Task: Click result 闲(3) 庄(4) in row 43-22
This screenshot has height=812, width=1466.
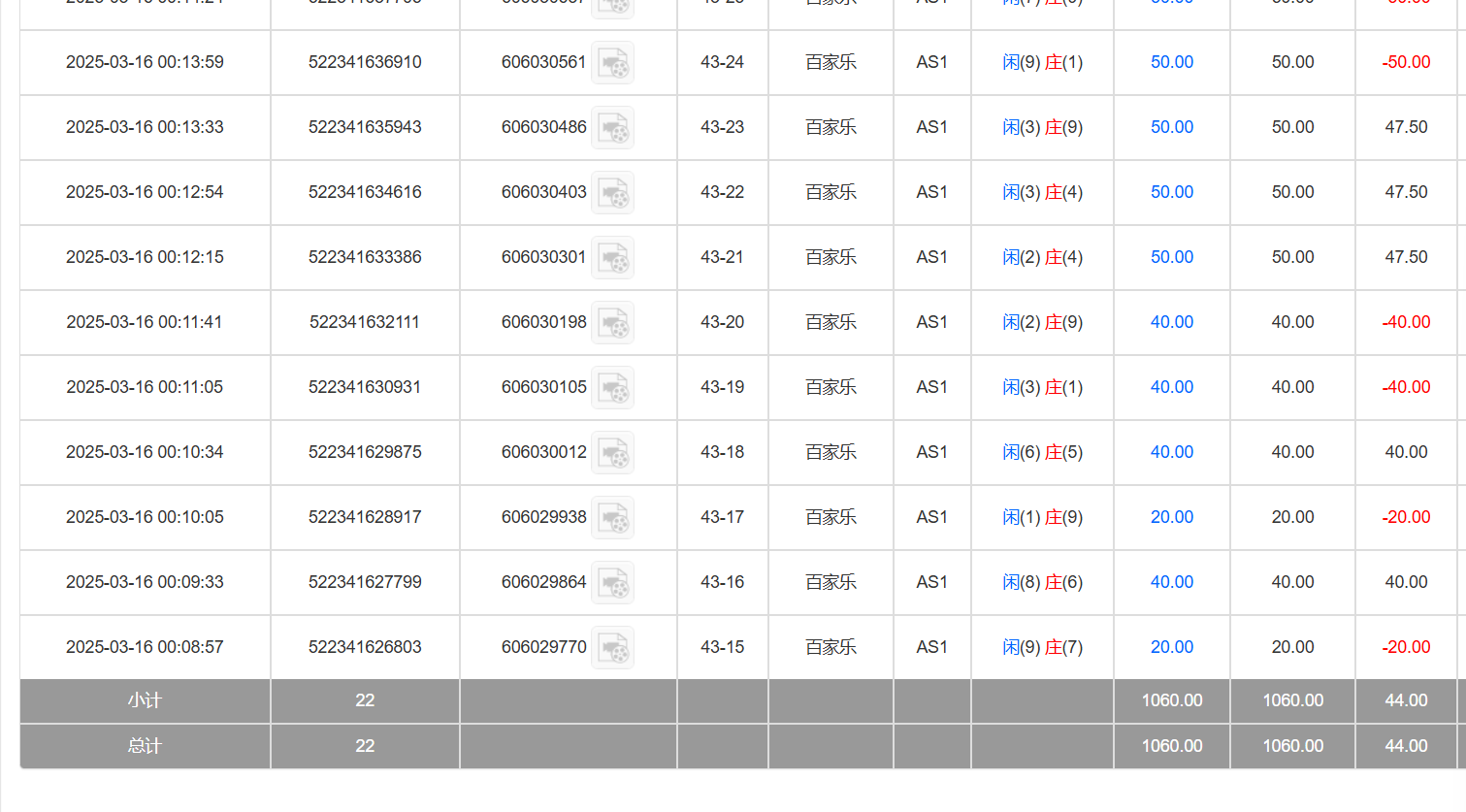Action: point(1042,192)
